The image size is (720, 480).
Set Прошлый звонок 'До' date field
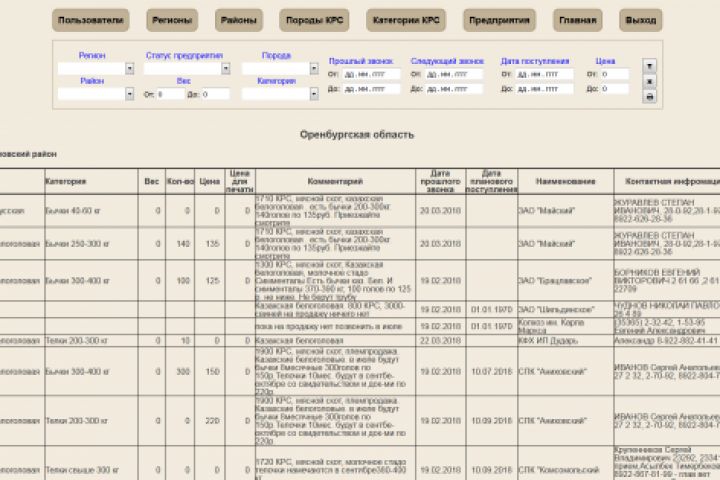coord(371,89)
